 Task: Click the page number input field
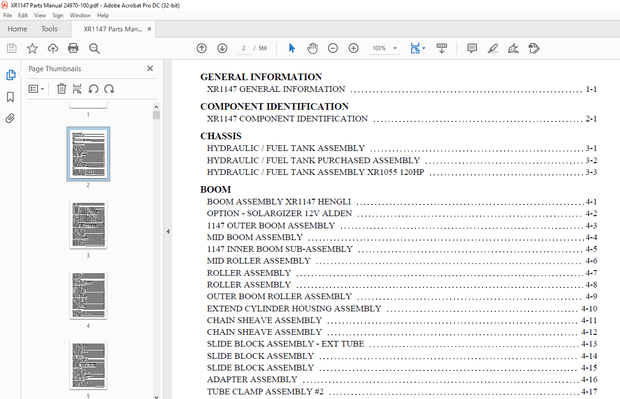pyautogui.click(x=244, y=48)
